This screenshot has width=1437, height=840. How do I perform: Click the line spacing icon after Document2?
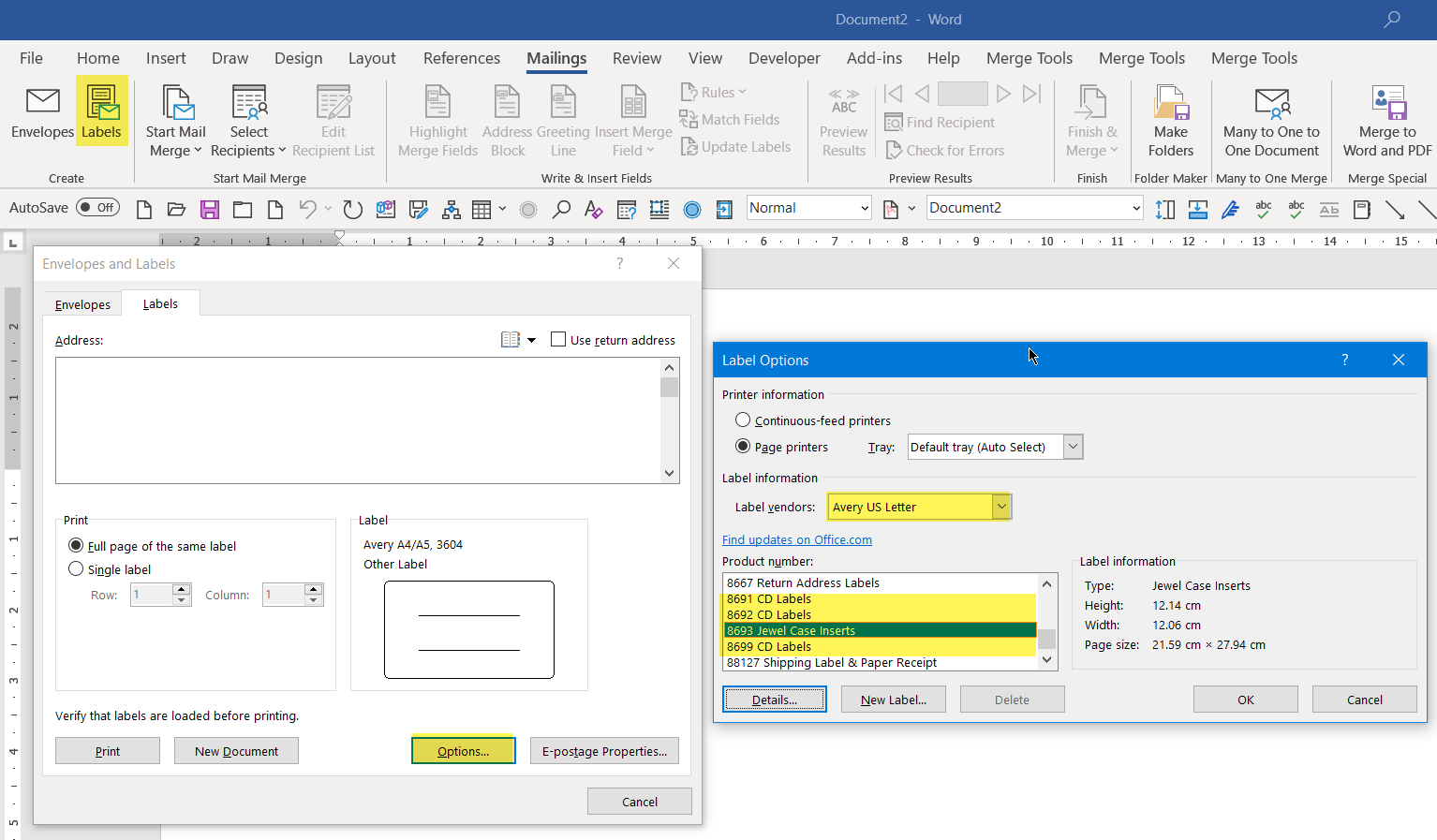click(1165, 210)
